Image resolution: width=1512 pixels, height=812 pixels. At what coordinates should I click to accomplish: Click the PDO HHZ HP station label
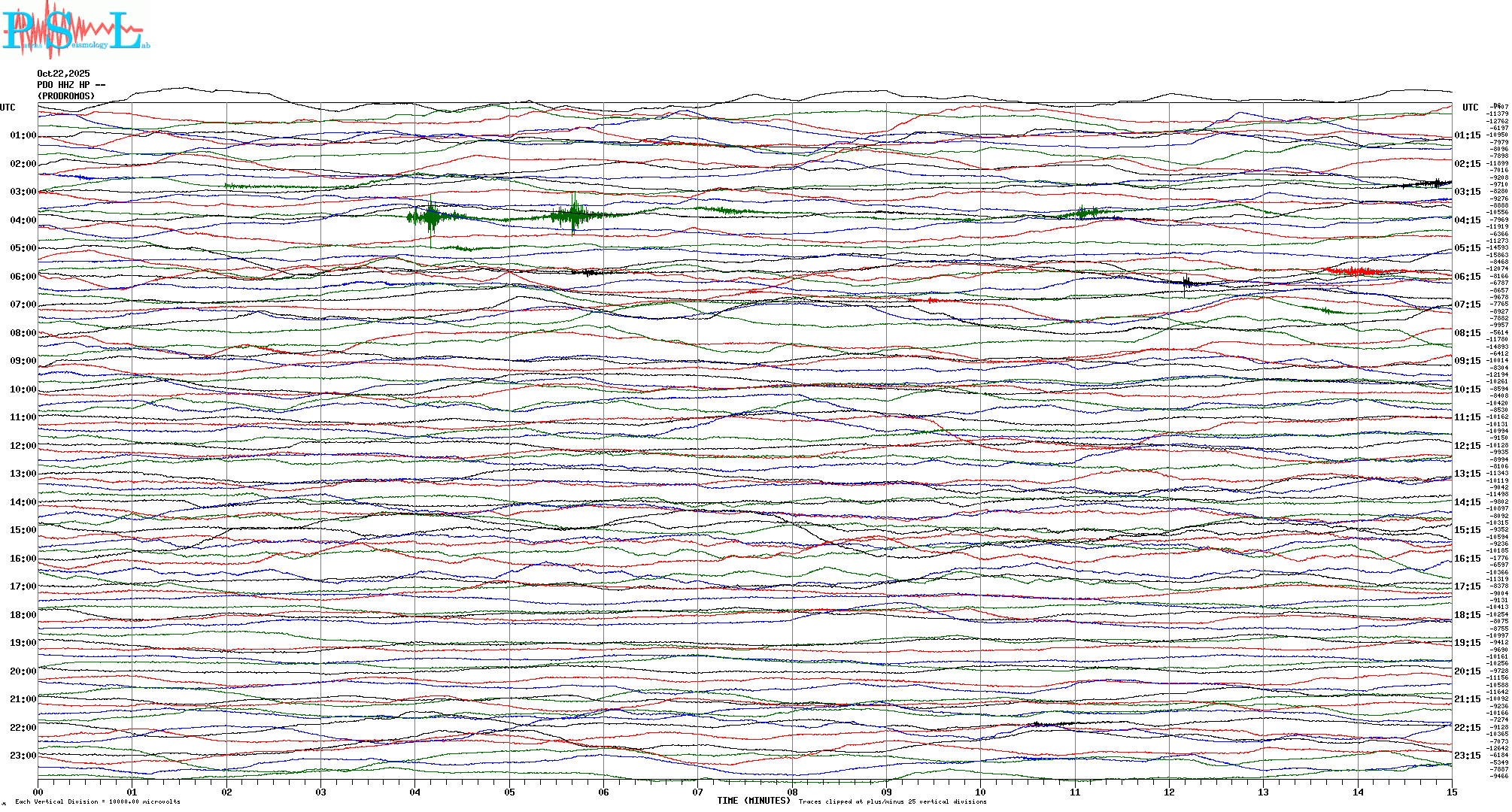[x=71, y=85]
